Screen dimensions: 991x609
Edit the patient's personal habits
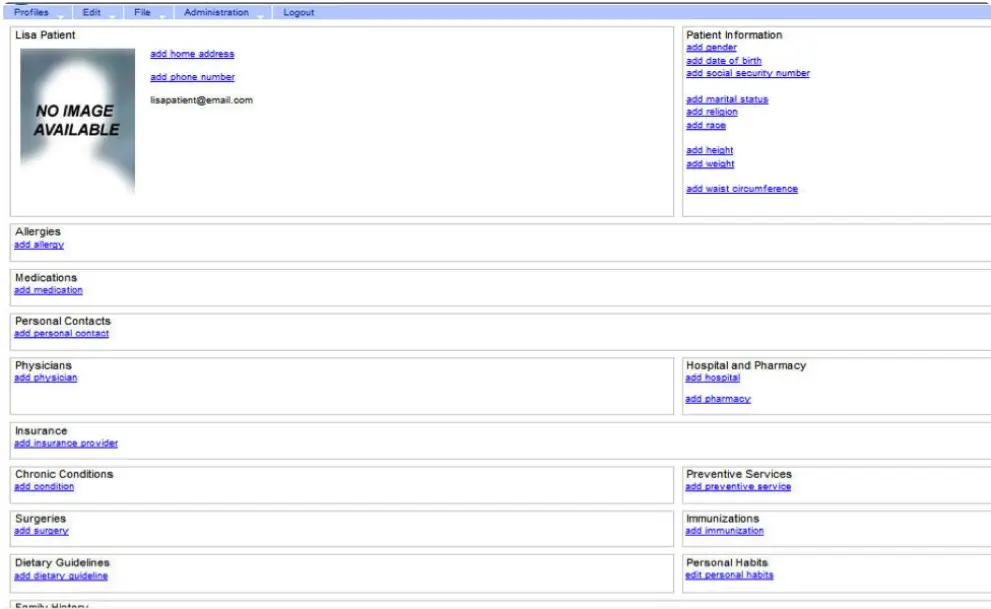(x=729, y=575)
